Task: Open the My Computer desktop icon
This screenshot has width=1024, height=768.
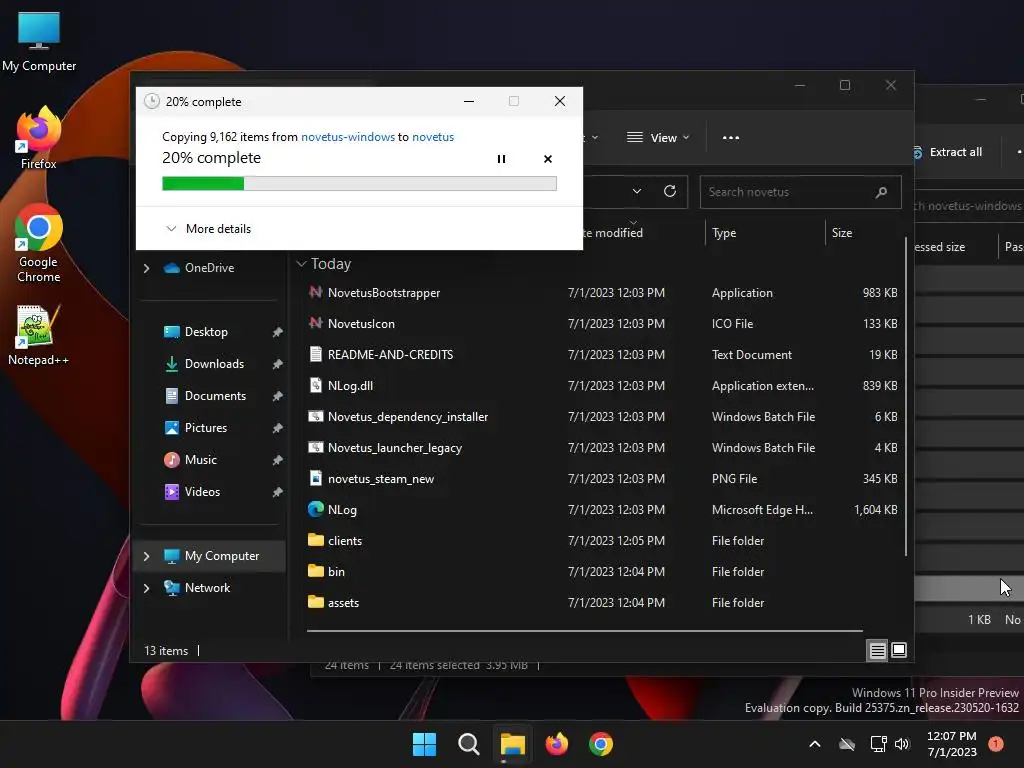Action: pos(39,41)
